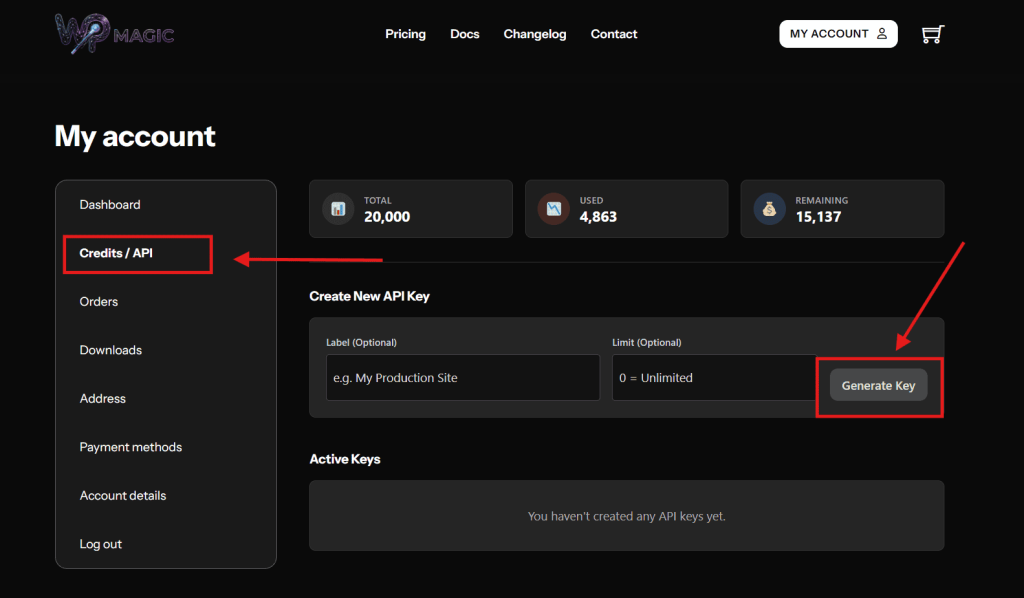The image size is (1024, 598).
Task: Open the Pricing page
Action: click(x=405, y=34)
